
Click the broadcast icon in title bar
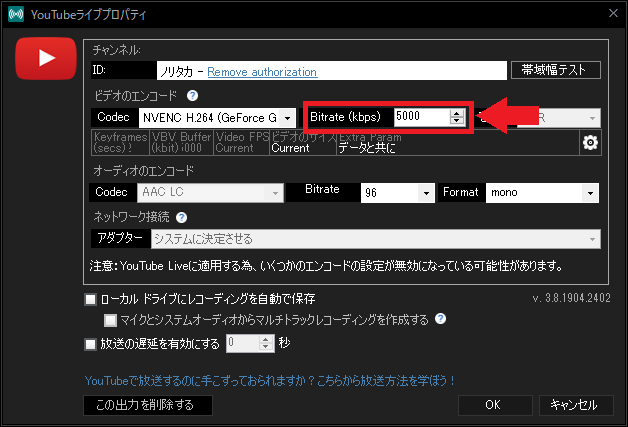click(x=16, y=14)
